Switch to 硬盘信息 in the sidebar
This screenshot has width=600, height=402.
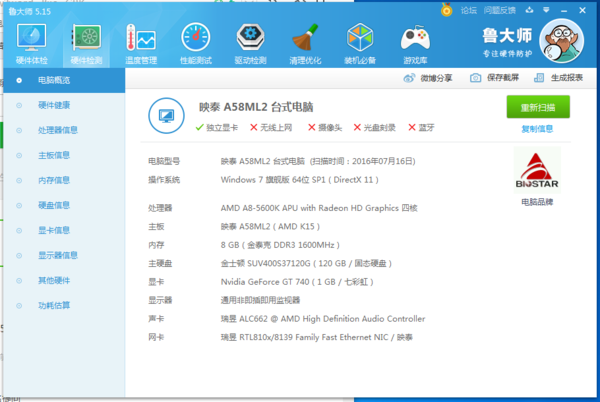pyautogui.click(x=54, y=205)
